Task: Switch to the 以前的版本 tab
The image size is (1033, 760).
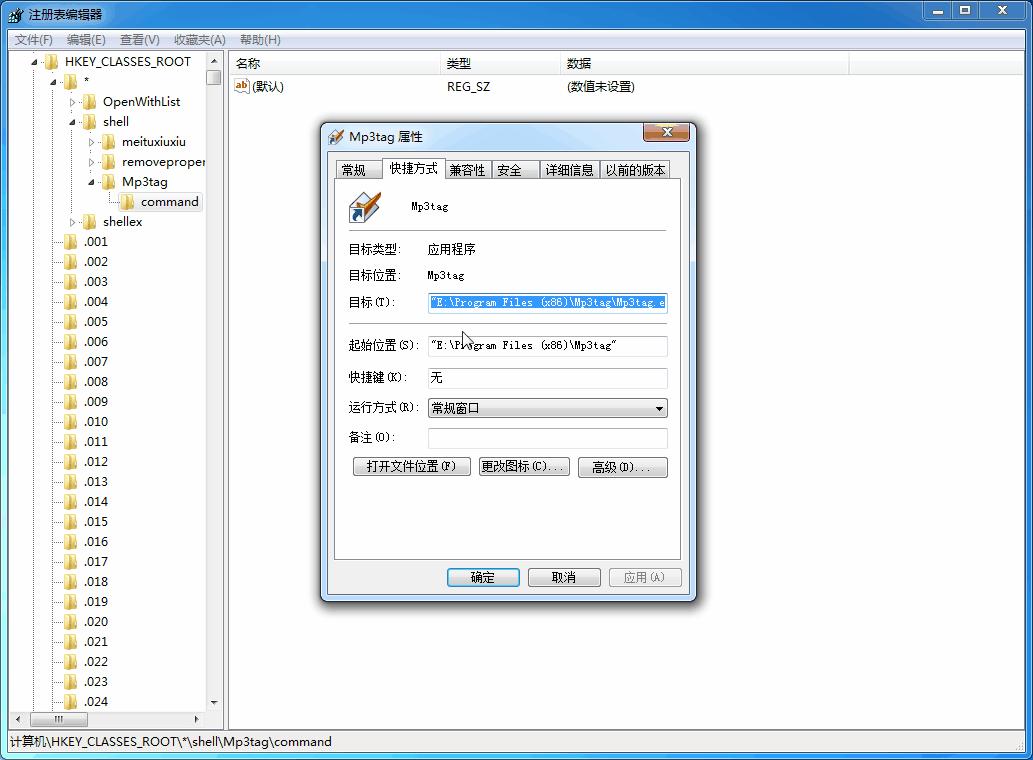Action: coord(635,170)
